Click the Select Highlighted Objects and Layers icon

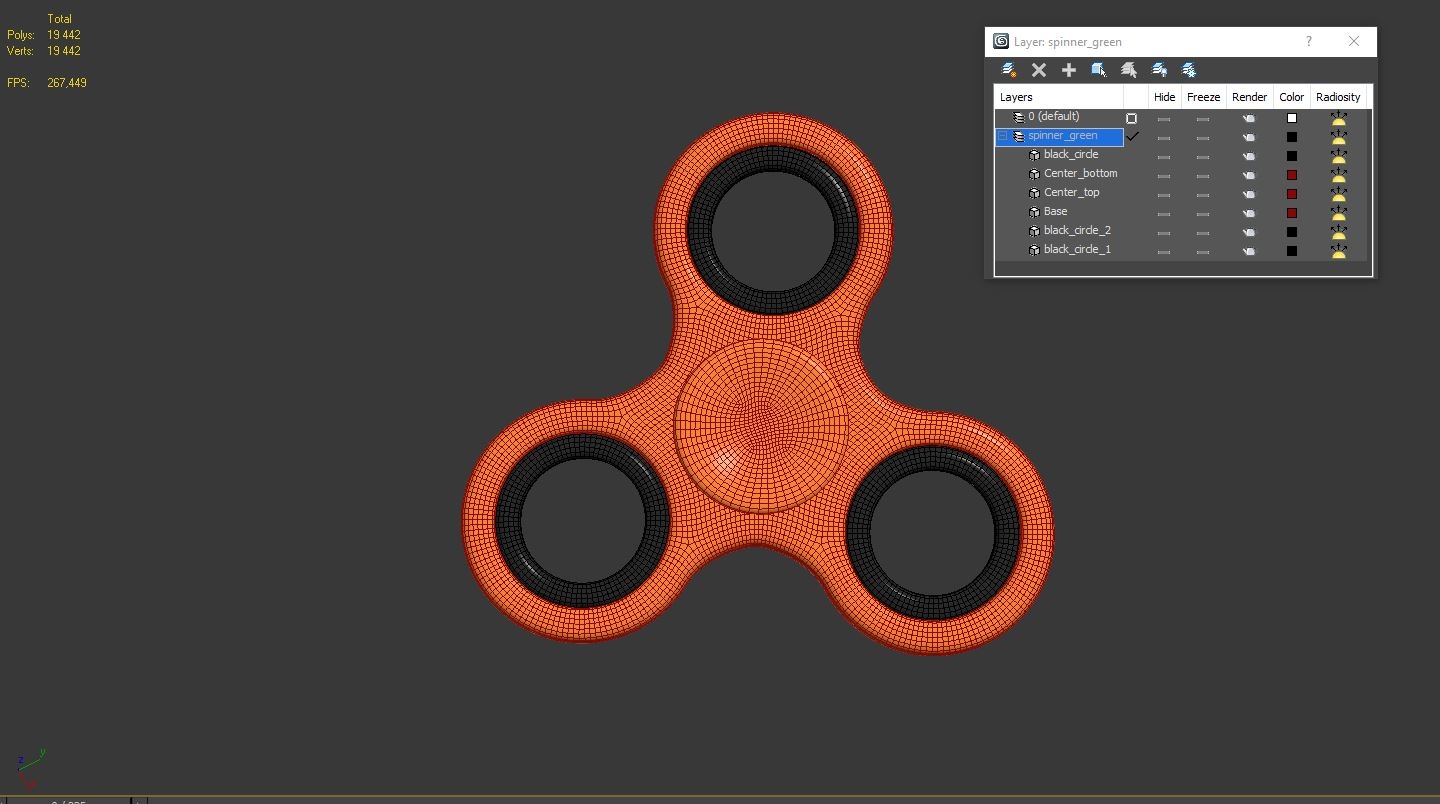click(1098, 70)
